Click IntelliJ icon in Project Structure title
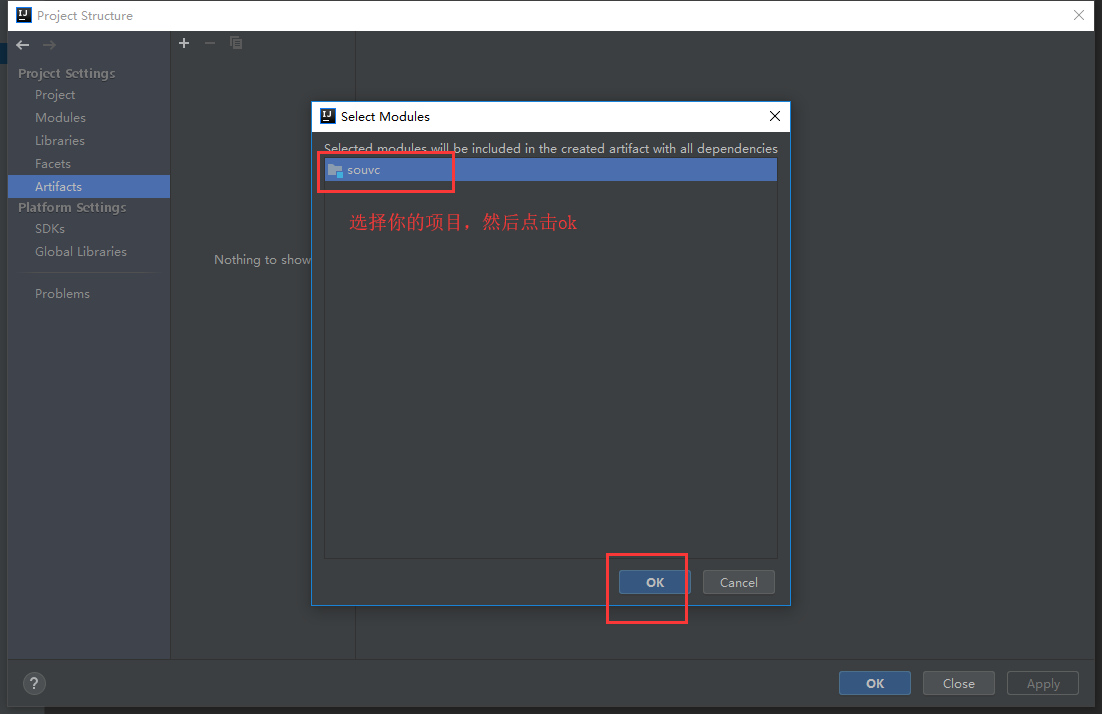This screenshot has height=714, width=1102. click(x=24, y=15)
